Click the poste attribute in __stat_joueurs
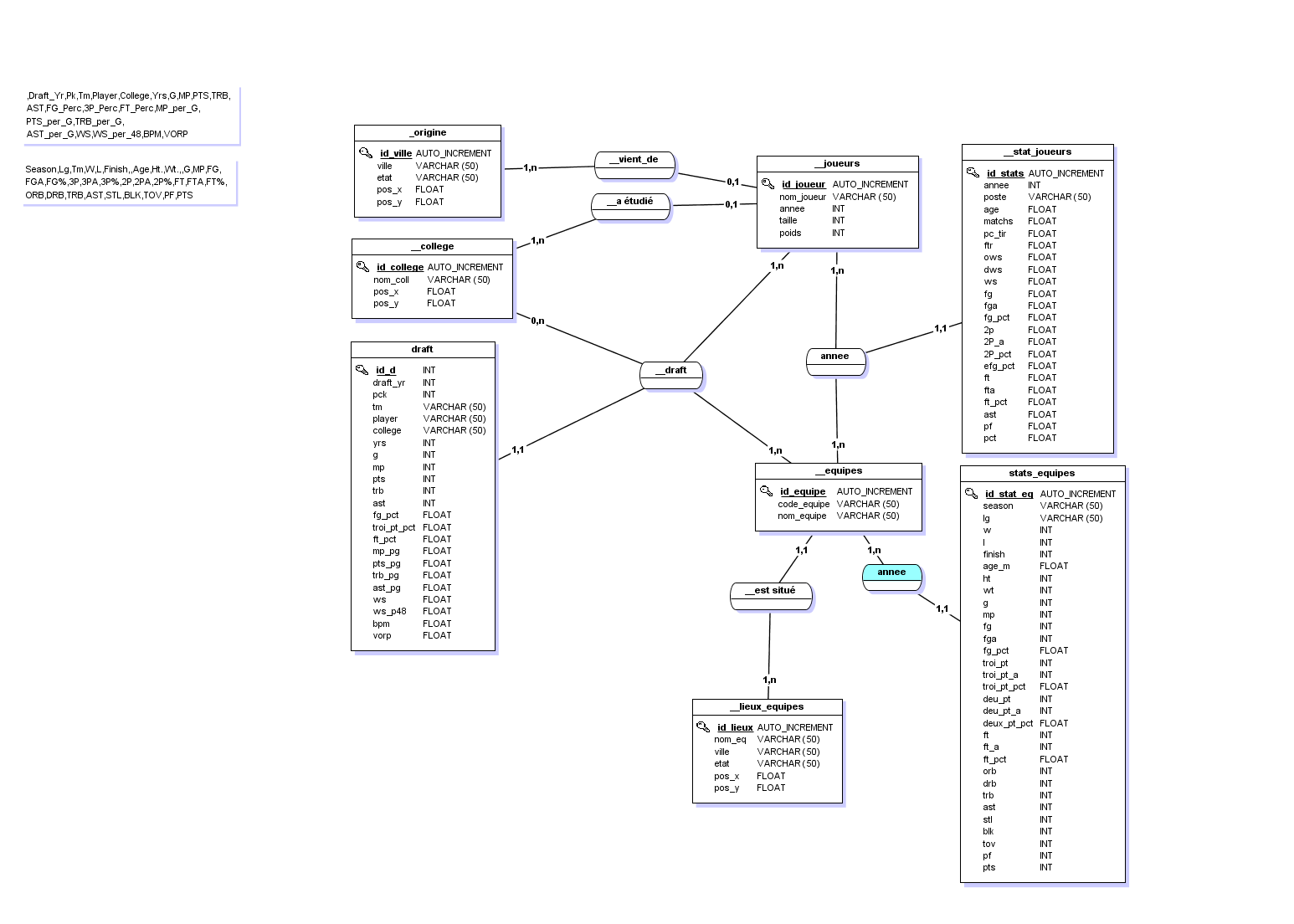The height and width of the screenshot is (924, 1294). (x=995, y=197)
